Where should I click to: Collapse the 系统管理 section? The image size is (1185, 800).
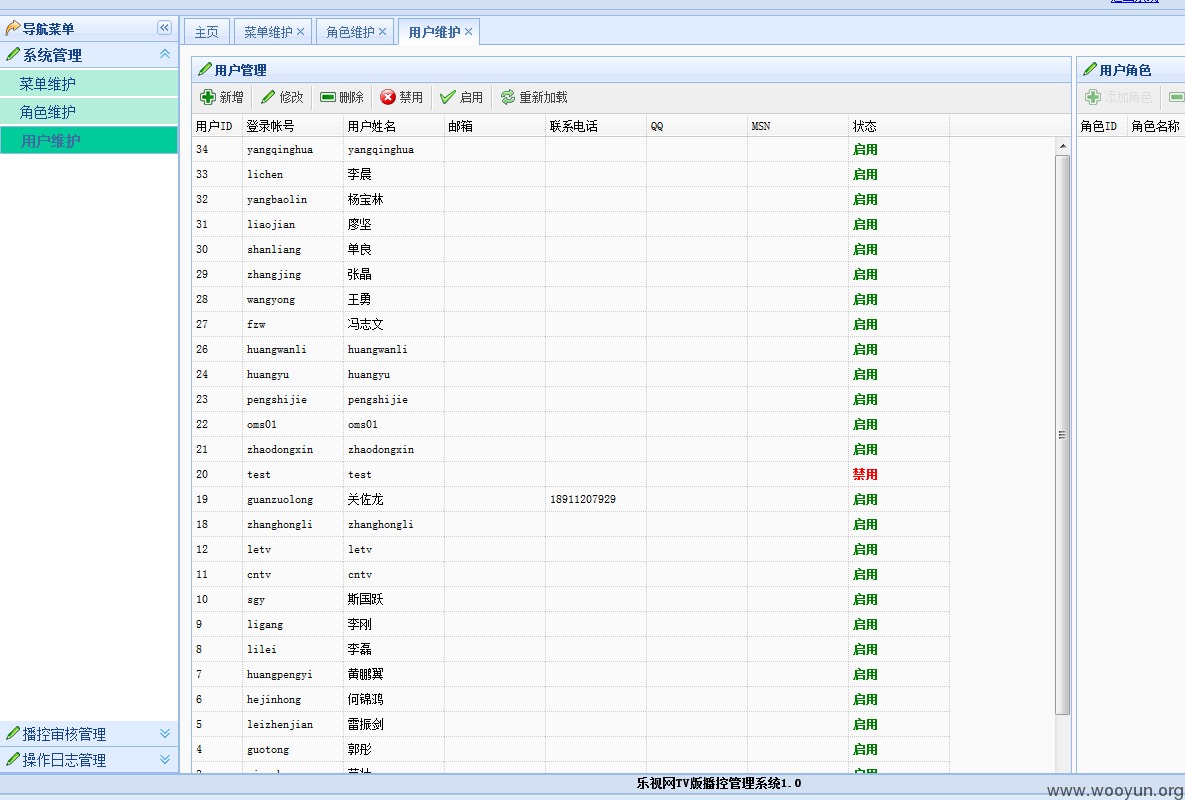click(x=165, y=54)
